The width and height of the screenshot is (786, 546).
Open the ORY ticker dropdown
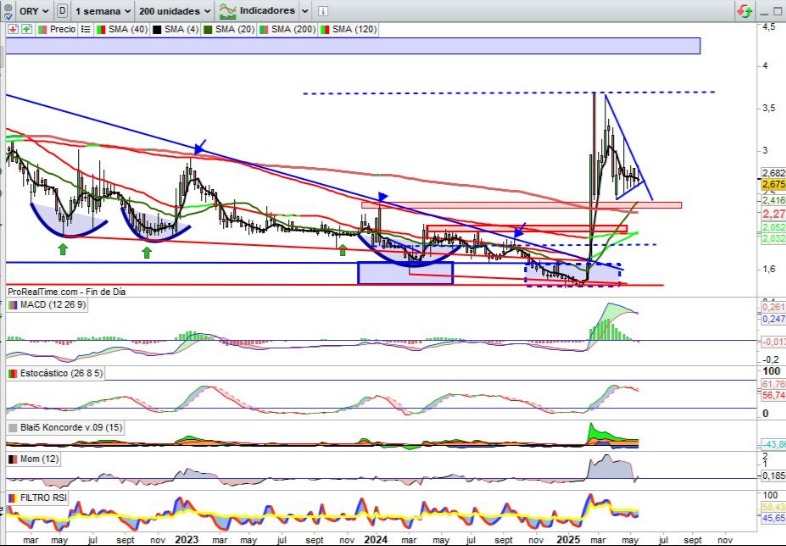coord(34,11)
